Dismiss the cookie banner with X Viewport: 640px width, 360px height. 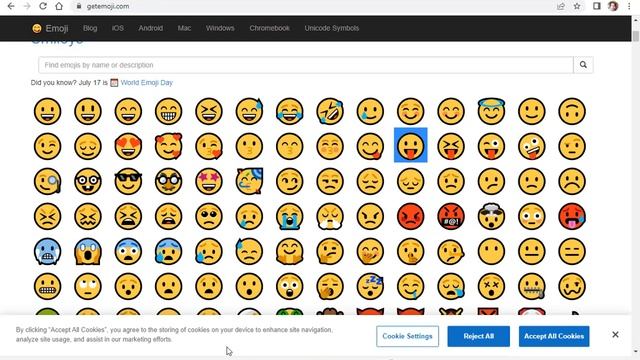point(616,335)
